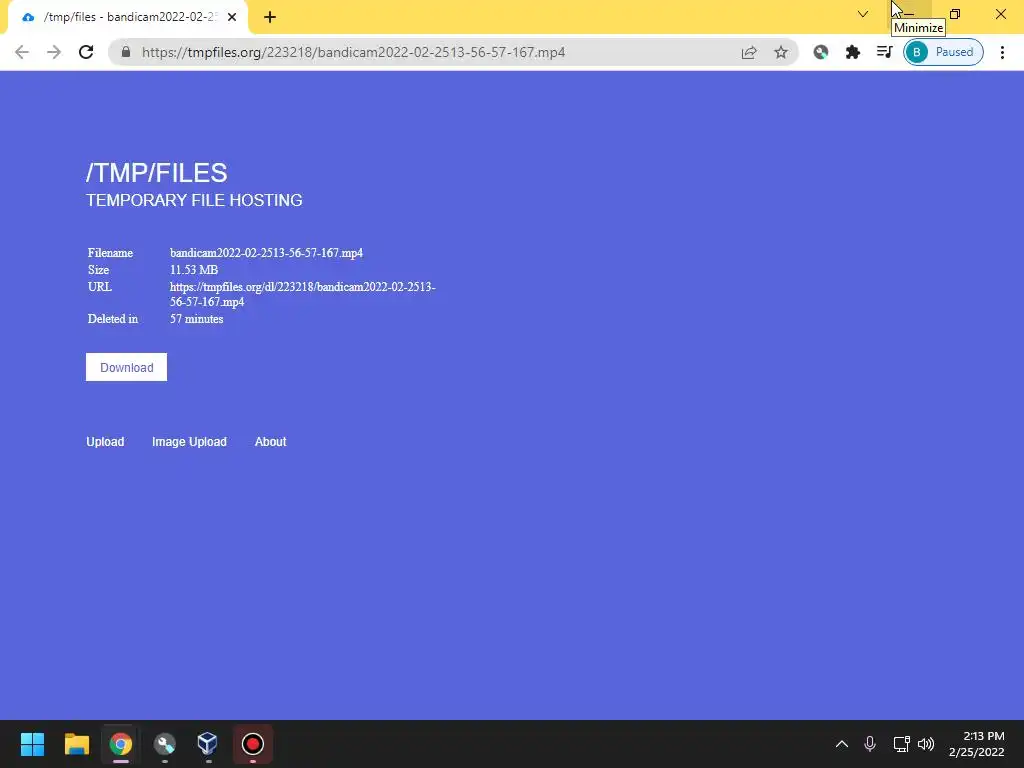Select the /tmp/files bandicam tab

click(x=128, y=17)
